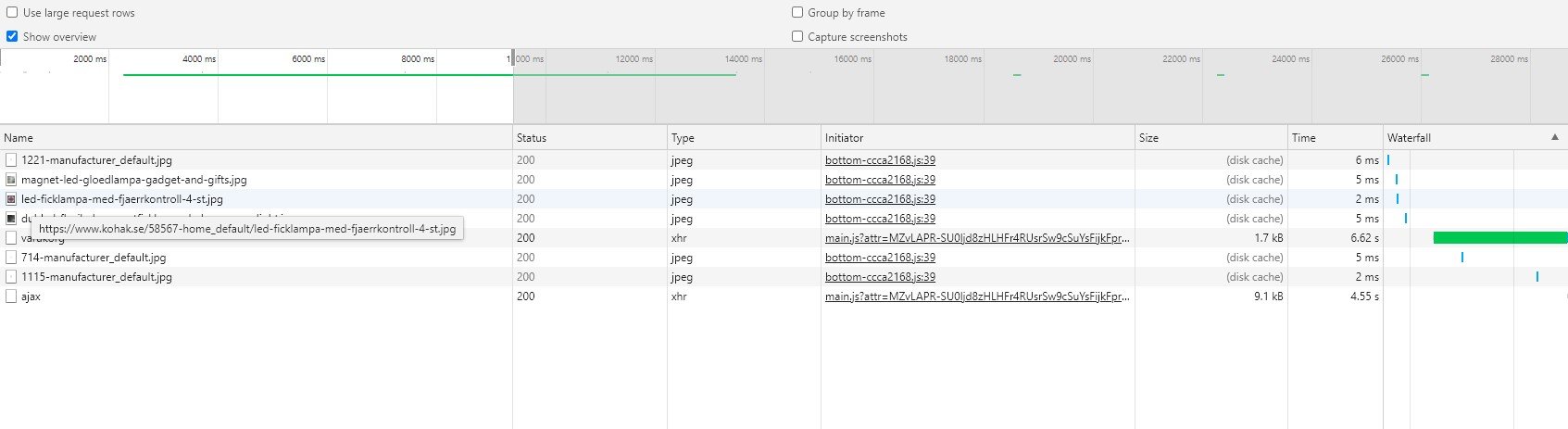
Task: Sort requests by the Status column header
Action: coord(531,138)
